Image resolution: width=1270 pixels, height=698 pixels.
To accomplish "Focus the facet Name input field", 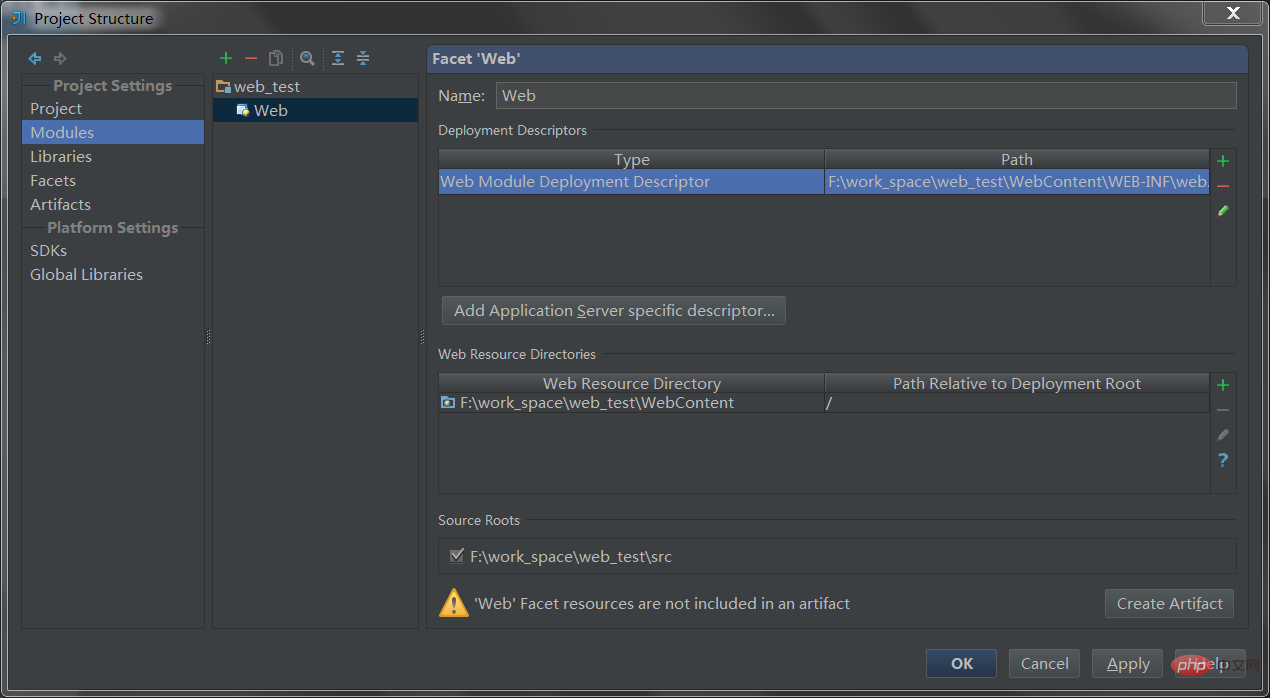I will (866, 96).
